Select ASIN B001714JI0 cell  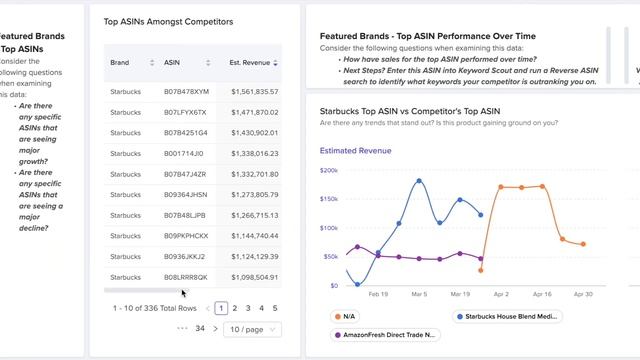tap(184, 154)
